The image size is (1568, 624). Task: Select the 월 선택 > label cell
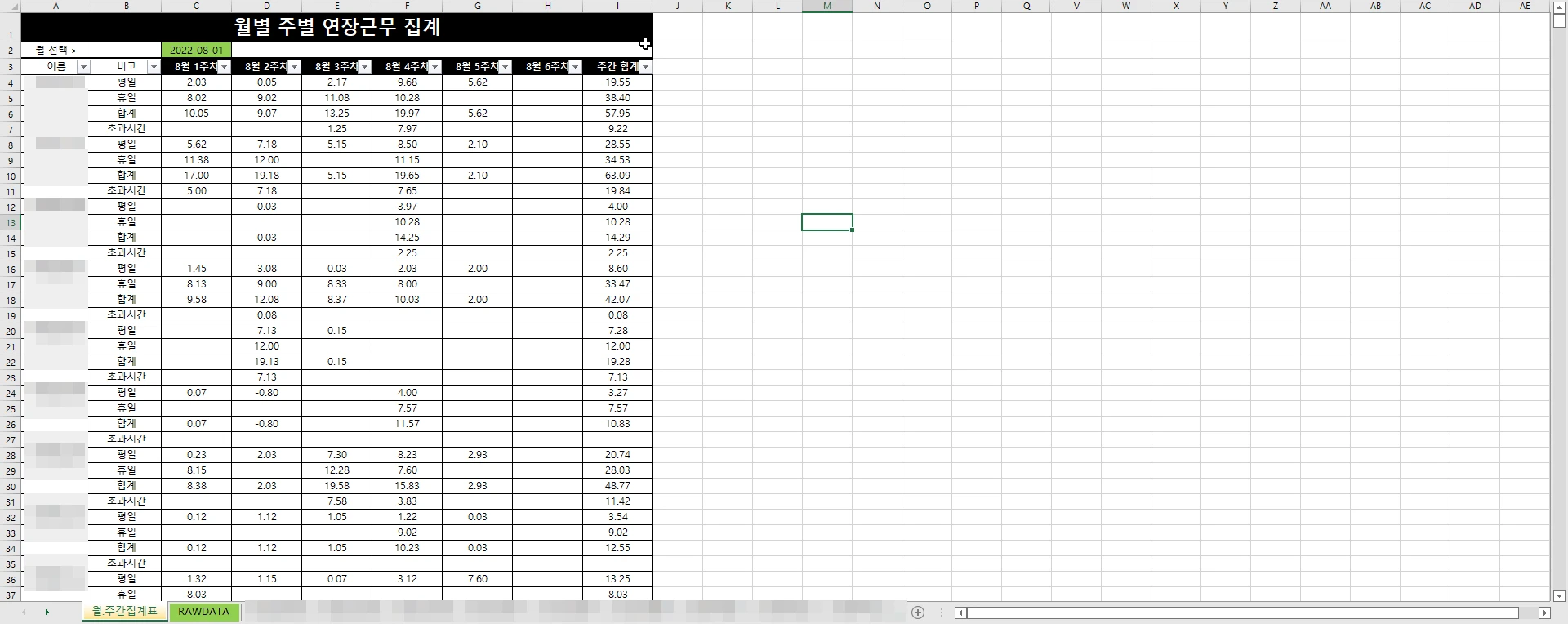(x=56, y=51)
